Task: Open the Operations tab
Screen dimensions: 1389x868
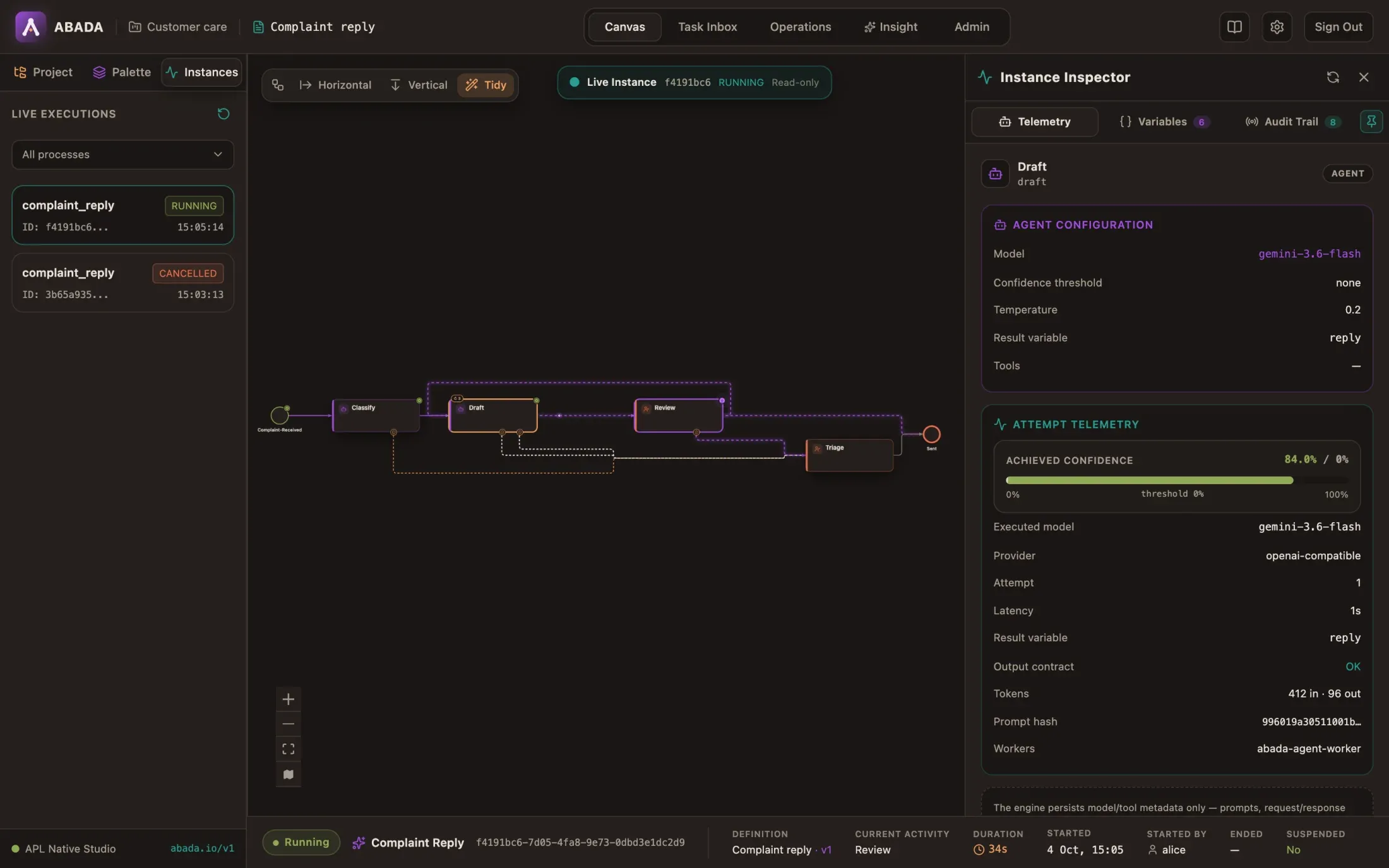Action: click(x=801, y=27)
